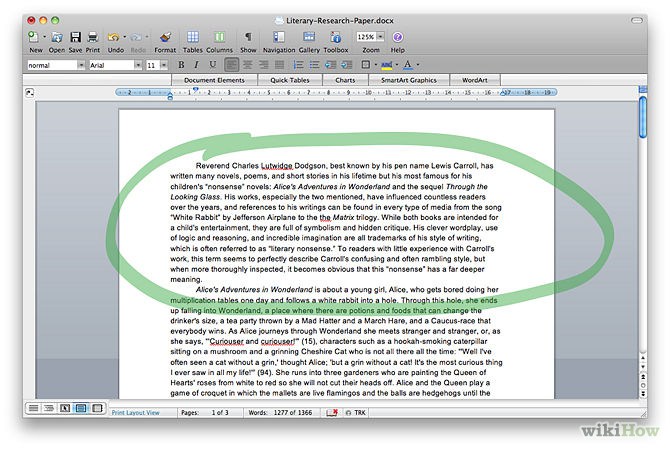Open the Borders dropdown arrow
The image size is (670, 449).
(376, 65)
